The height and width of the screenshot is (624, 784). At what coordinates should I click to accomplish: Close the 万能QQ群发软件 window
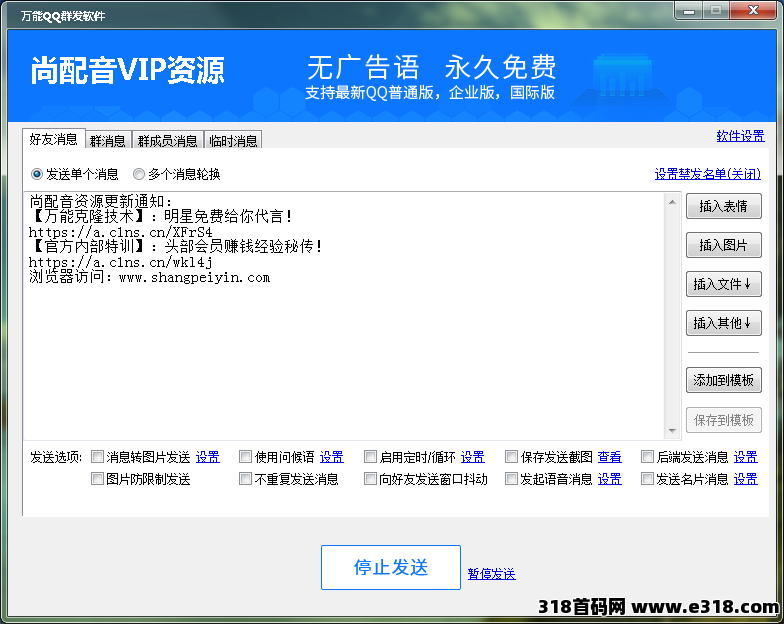tap(754, 11)
